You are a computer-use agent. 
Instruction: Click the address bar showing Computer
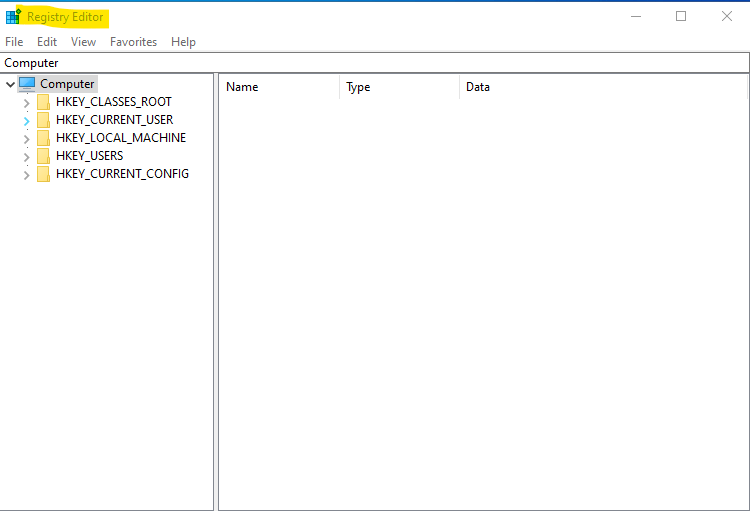coord(375,63)
